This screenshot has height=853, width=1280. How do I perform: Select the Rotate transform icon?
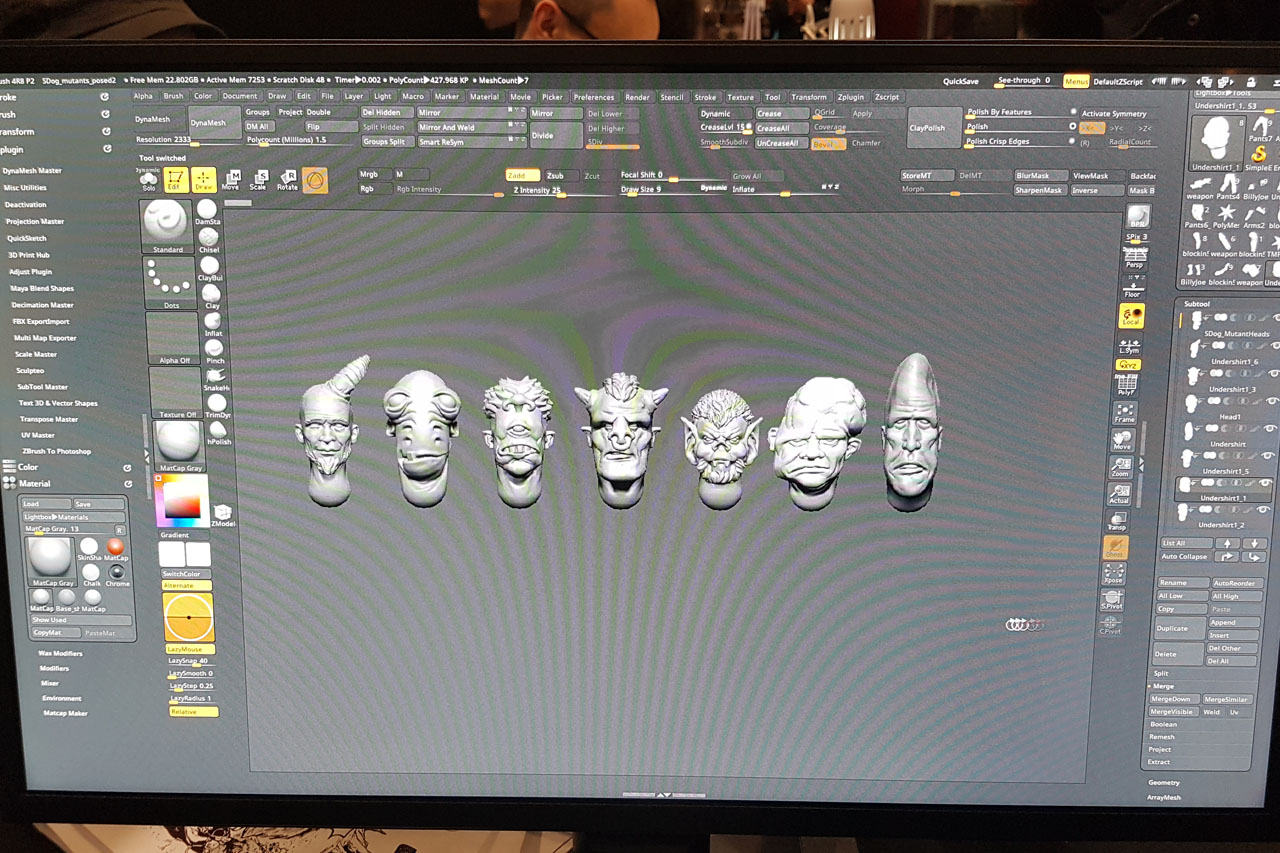[287, 181]
